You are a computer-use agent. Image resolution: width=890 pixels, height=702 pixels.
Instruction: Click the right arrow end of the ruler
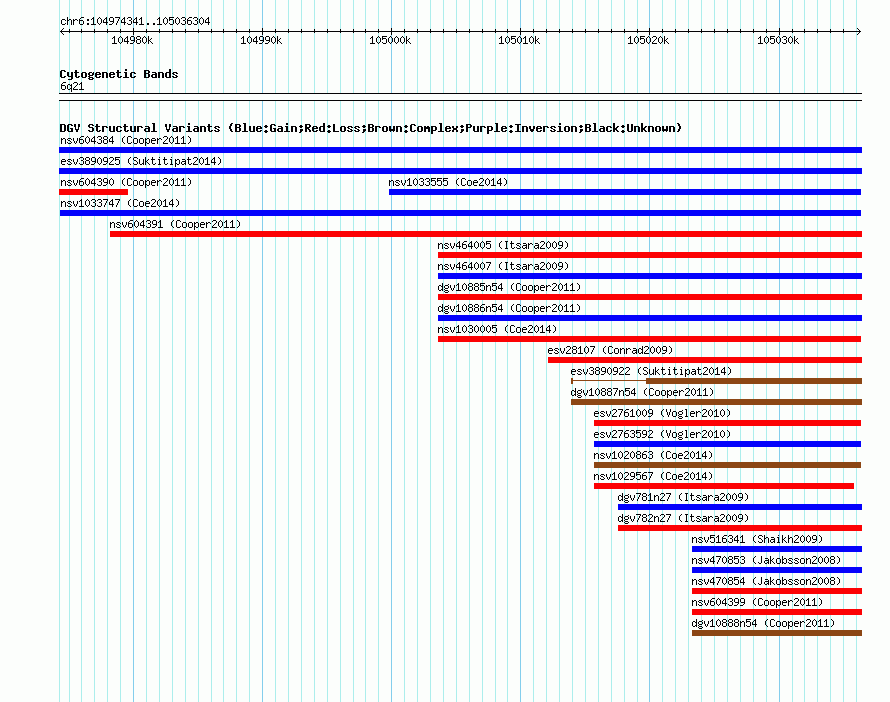(x=859, y=31)
